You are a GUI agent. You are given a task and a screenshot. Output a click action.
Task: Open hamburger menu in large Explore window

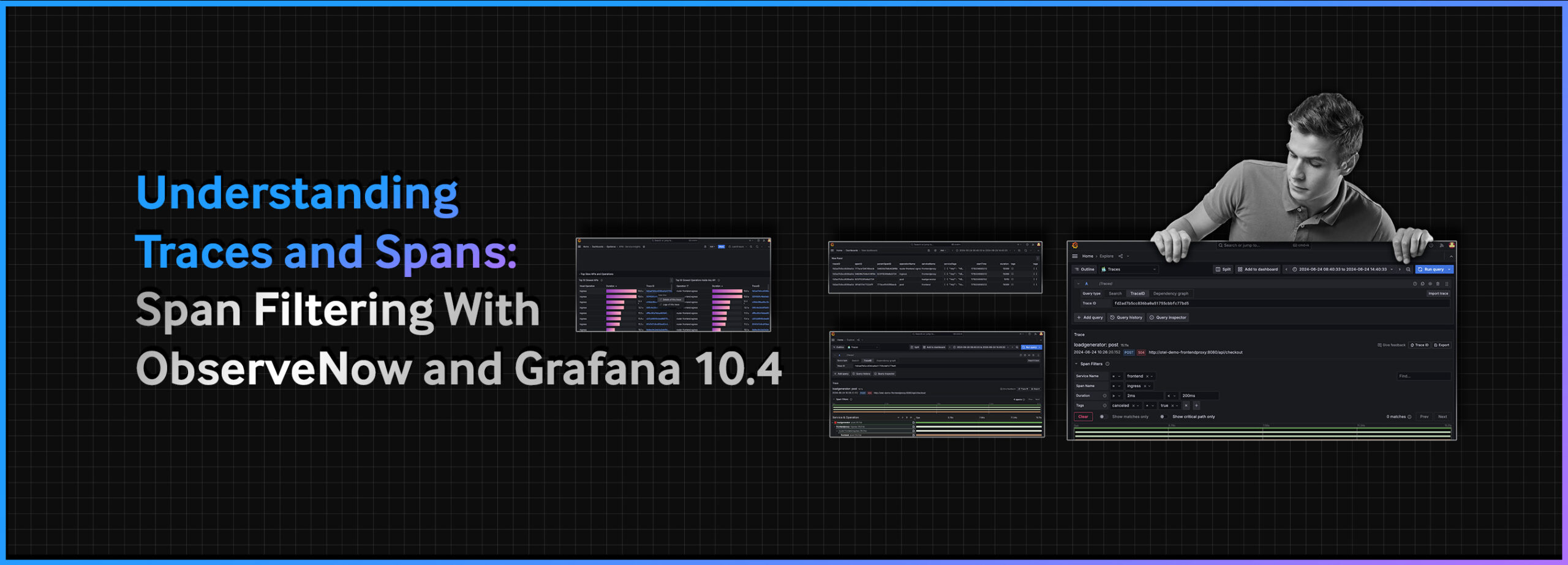pos(1075,256)
